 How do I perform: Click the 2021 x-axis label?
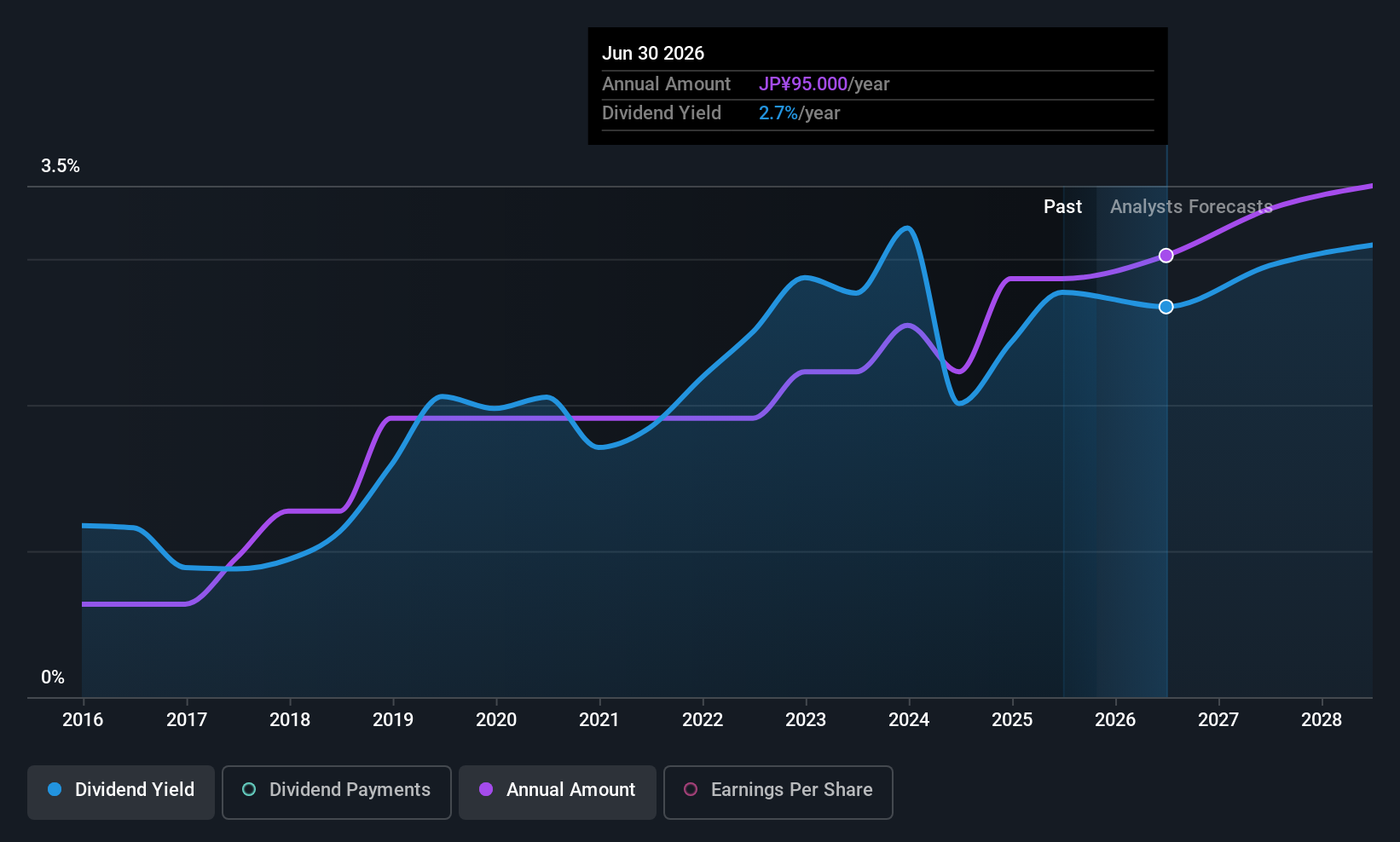pos(599,720)
